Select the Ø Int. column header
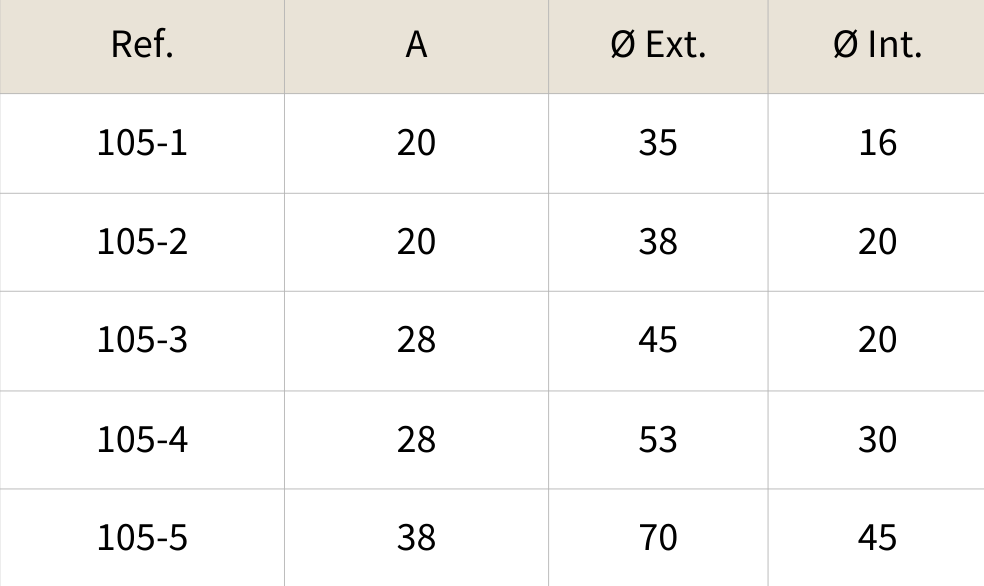The height and width of the screenshot is (586, 984). [877, 45]
